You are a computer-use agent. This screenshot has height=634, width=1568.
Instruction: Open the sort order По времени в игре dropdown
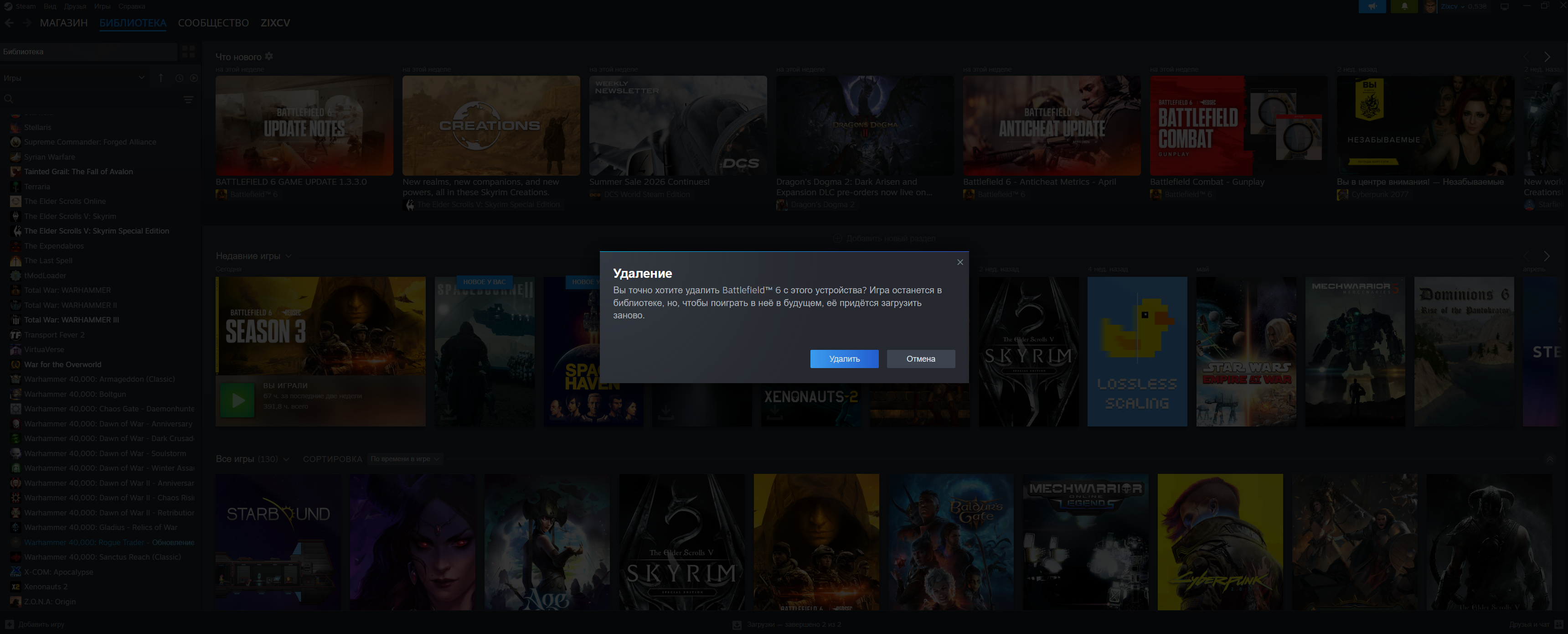tap(405, 458)
